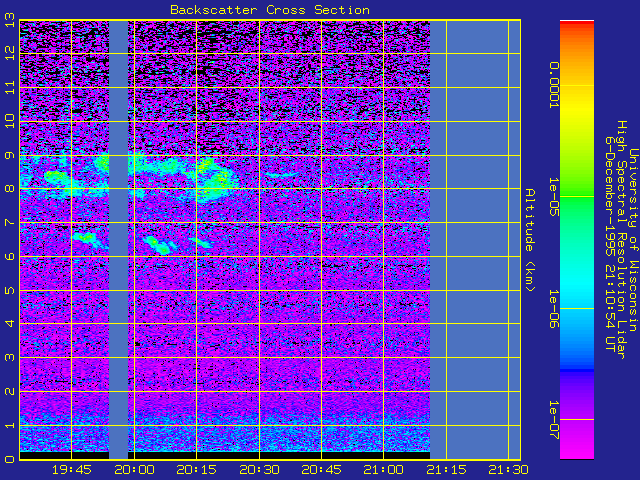Click the data gap column before 20:00
Screen dimensions: 640x480
click(x=118, y=240)
